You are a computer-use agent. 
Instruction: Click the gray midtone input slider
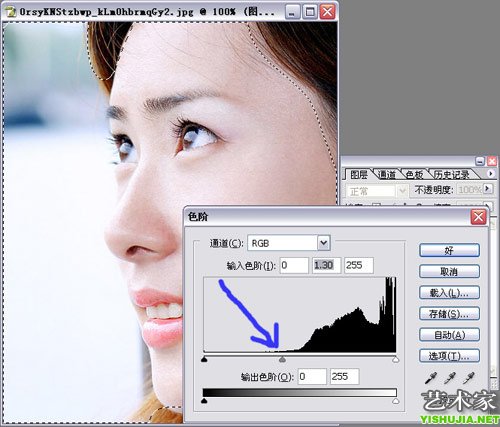pyautogui.click(x=282, y=359)
